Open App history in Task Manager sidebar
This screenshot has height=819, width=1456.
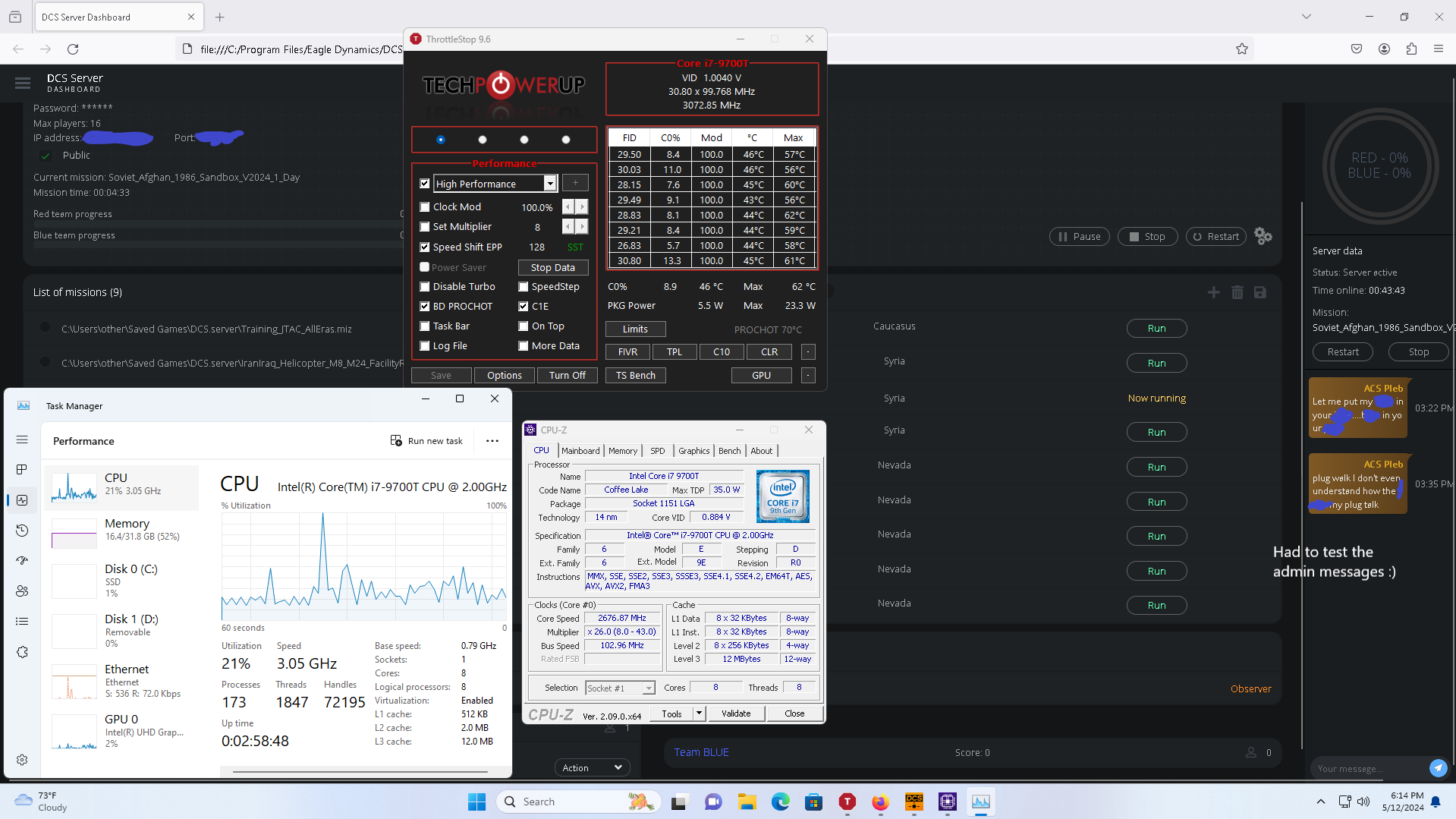[22, 531]
